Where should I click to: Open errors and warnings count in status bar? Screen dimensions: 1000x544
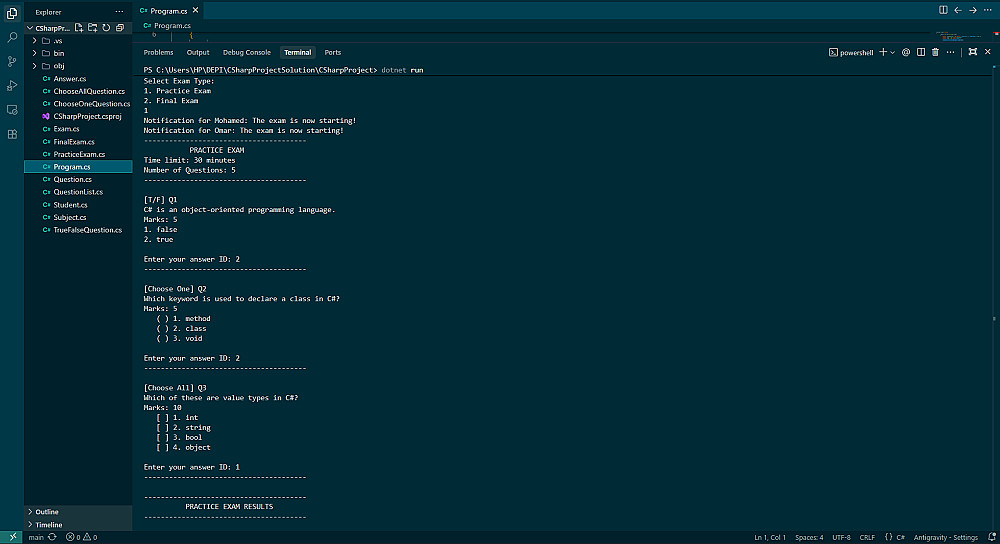tap(82, 538)
